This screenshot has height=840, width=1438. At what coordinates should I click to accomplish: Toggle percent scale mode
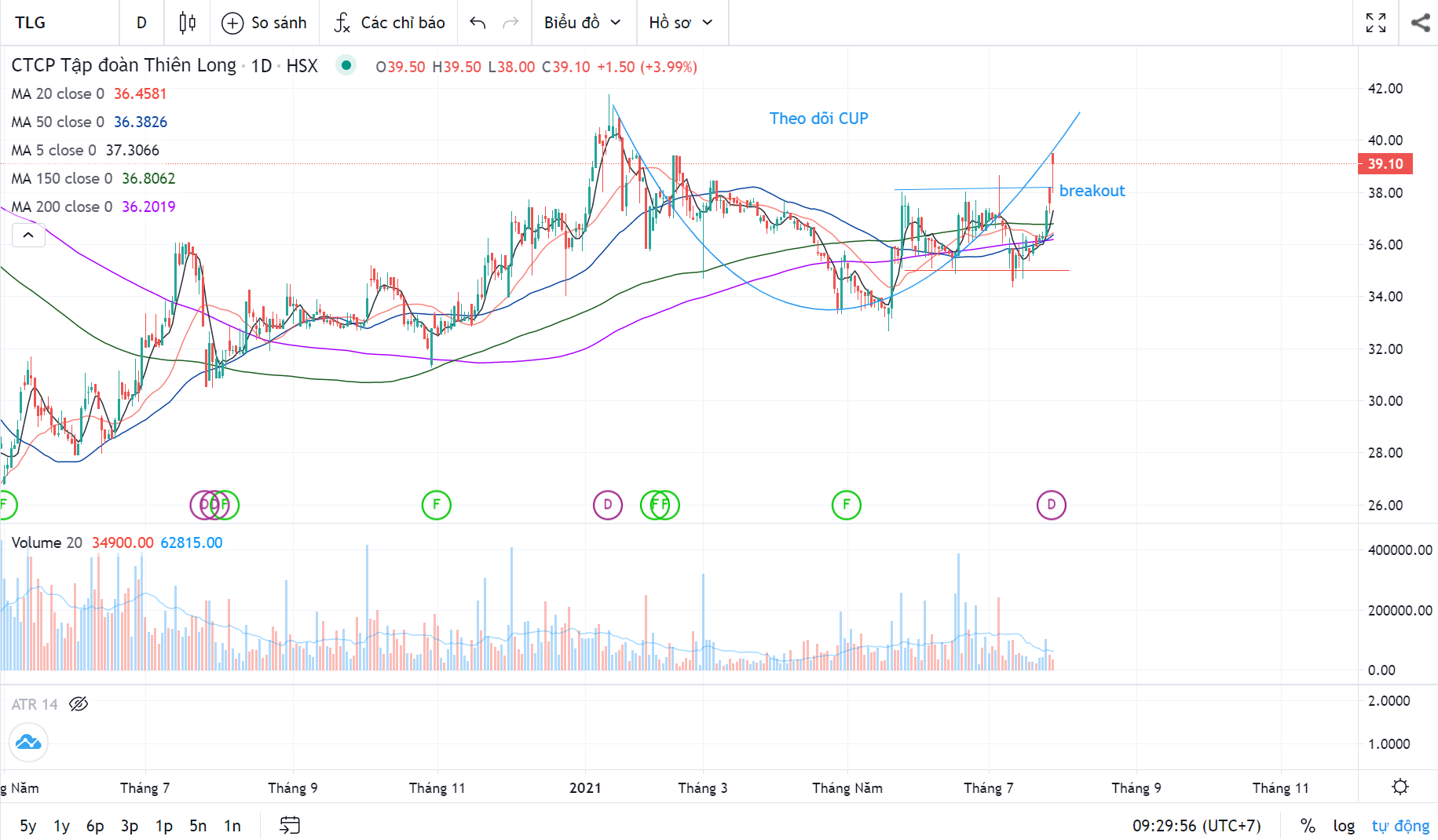[x=1308, y=826]
